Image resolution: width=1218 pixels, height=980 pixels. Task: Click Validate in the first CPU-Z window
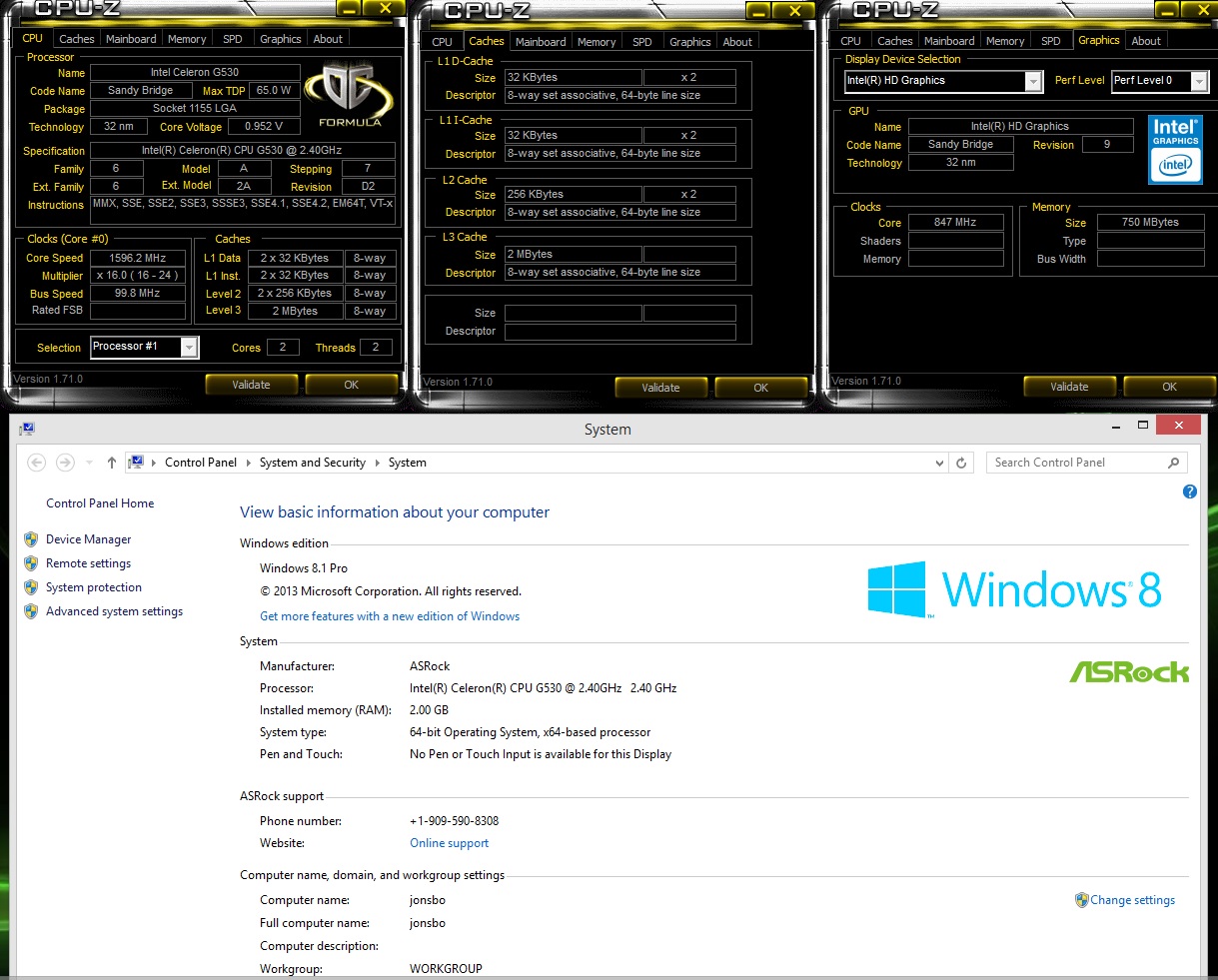click(251, 385)
